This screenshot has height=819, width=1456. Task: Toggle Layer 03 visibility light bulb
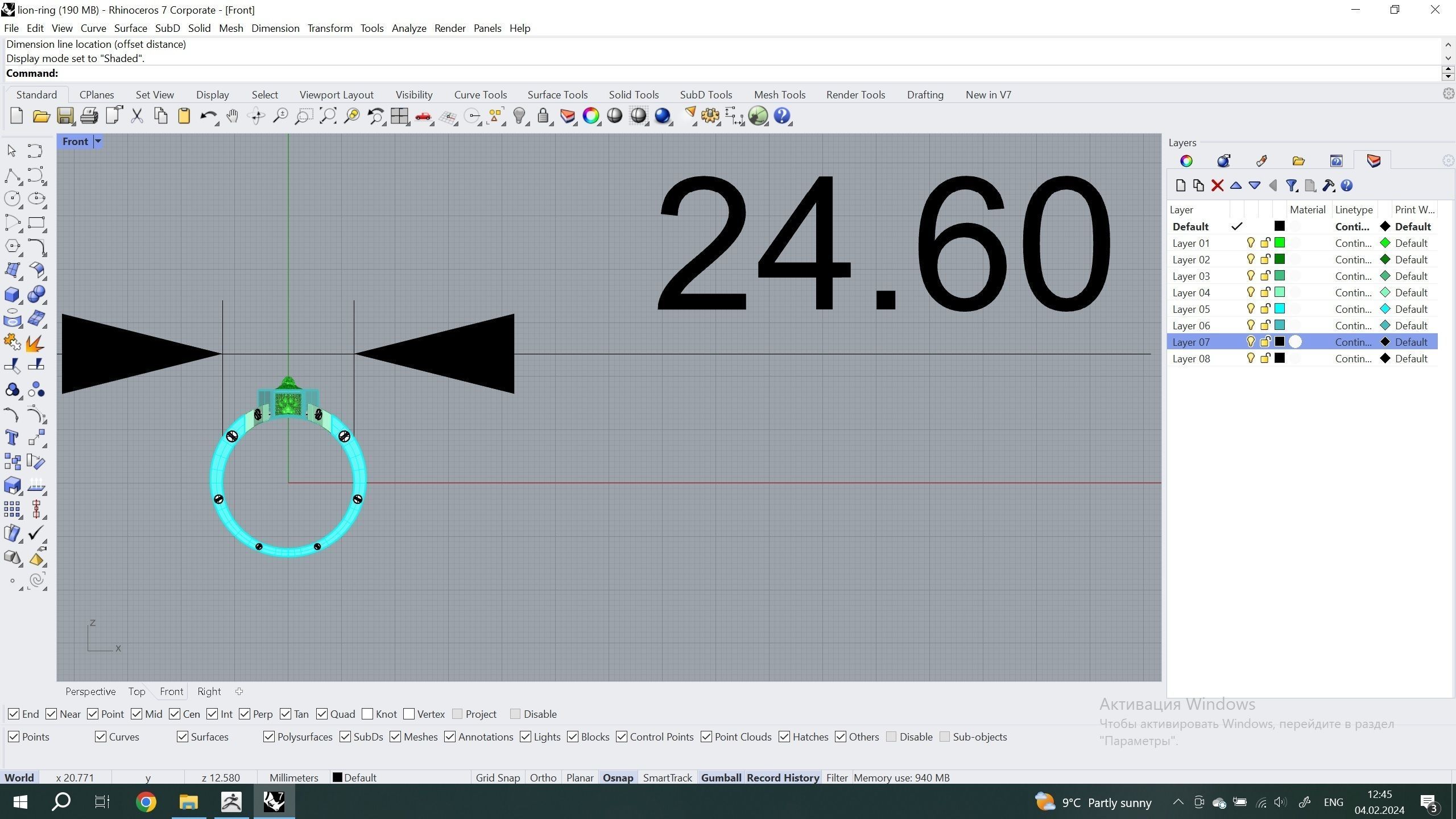(x=1250, y=276)
